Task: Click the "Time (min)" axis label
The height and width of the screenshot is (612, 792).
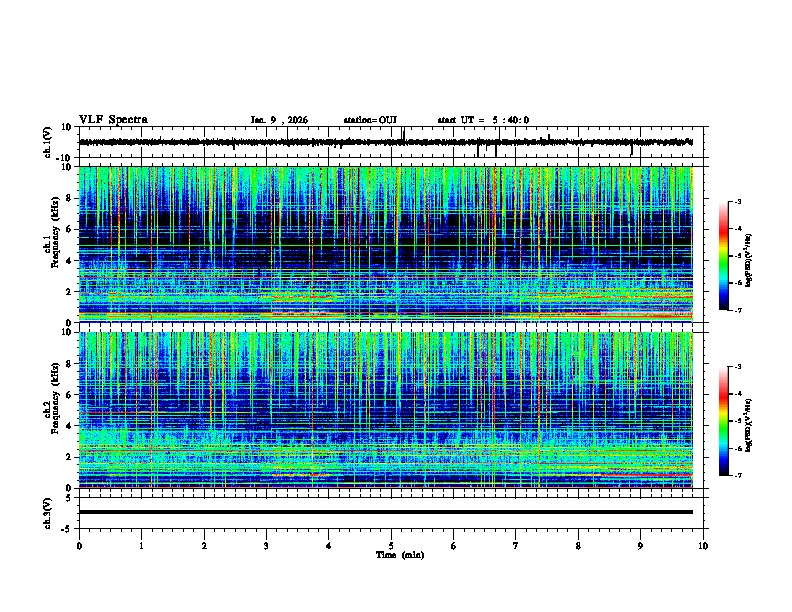Action: pyautogui.click(x=400, y=555)
